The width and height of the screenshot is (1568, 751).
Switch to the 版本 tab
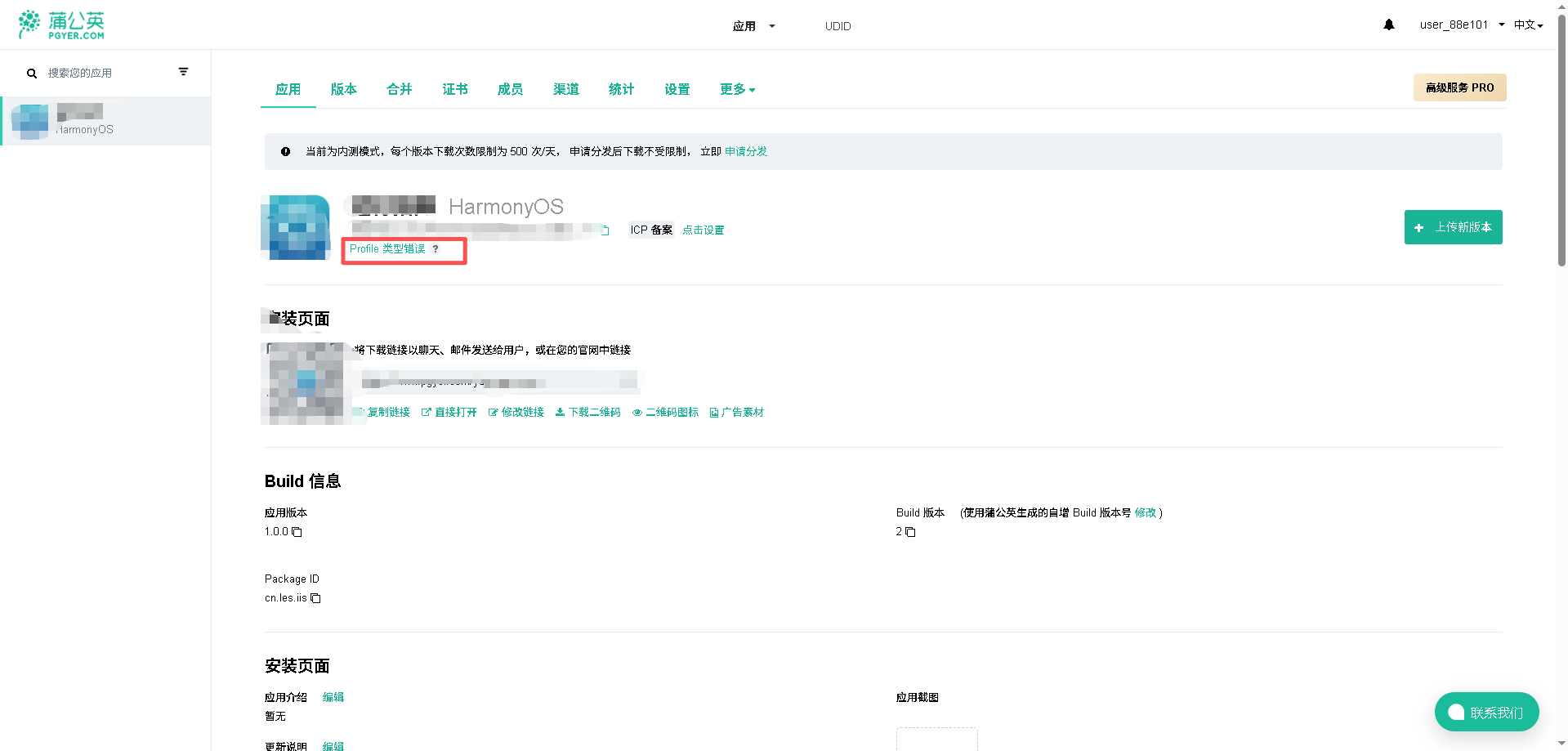pos(344,89)
